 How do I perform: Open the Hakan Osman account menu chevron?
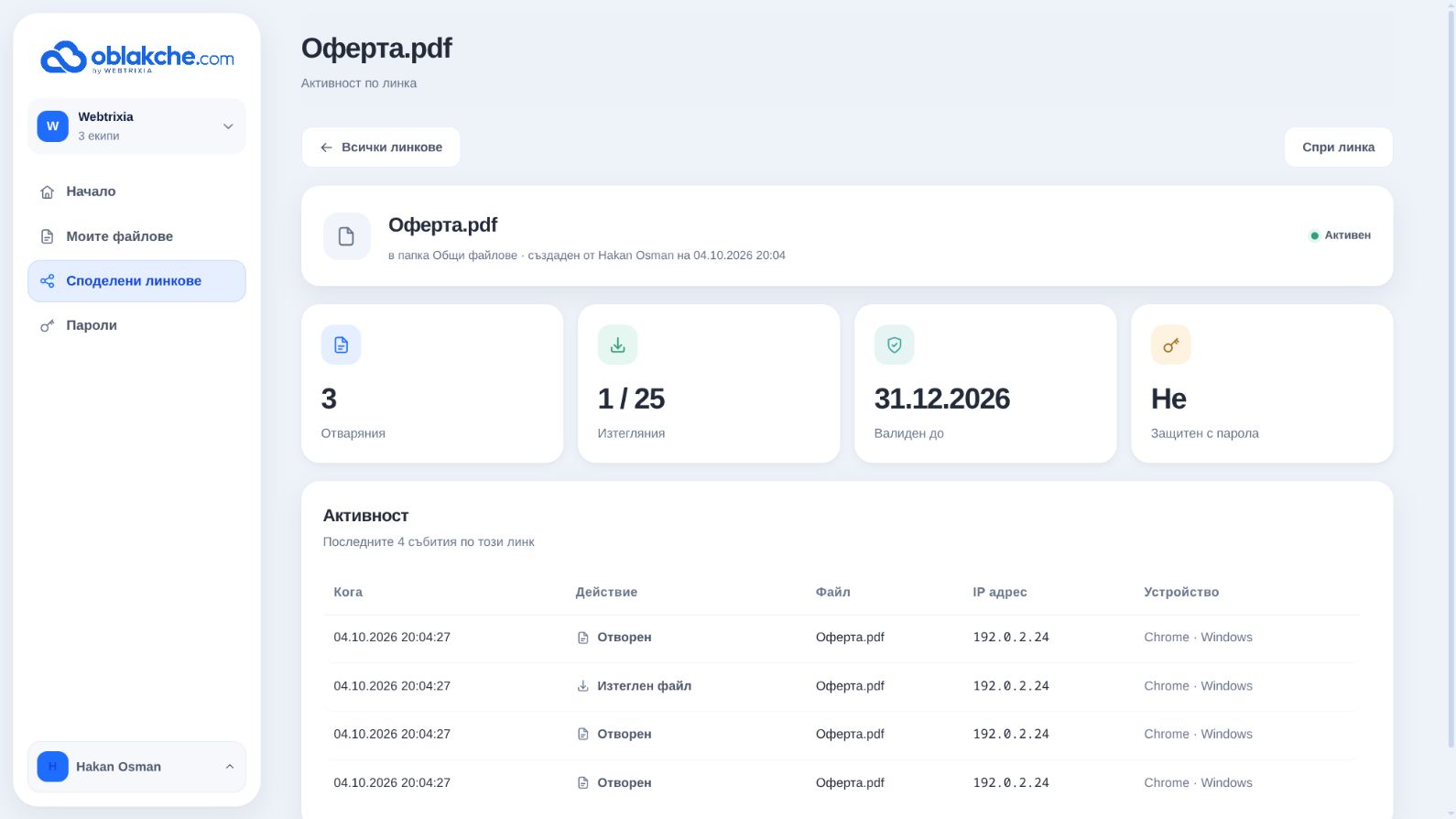(x=229, y=767)
